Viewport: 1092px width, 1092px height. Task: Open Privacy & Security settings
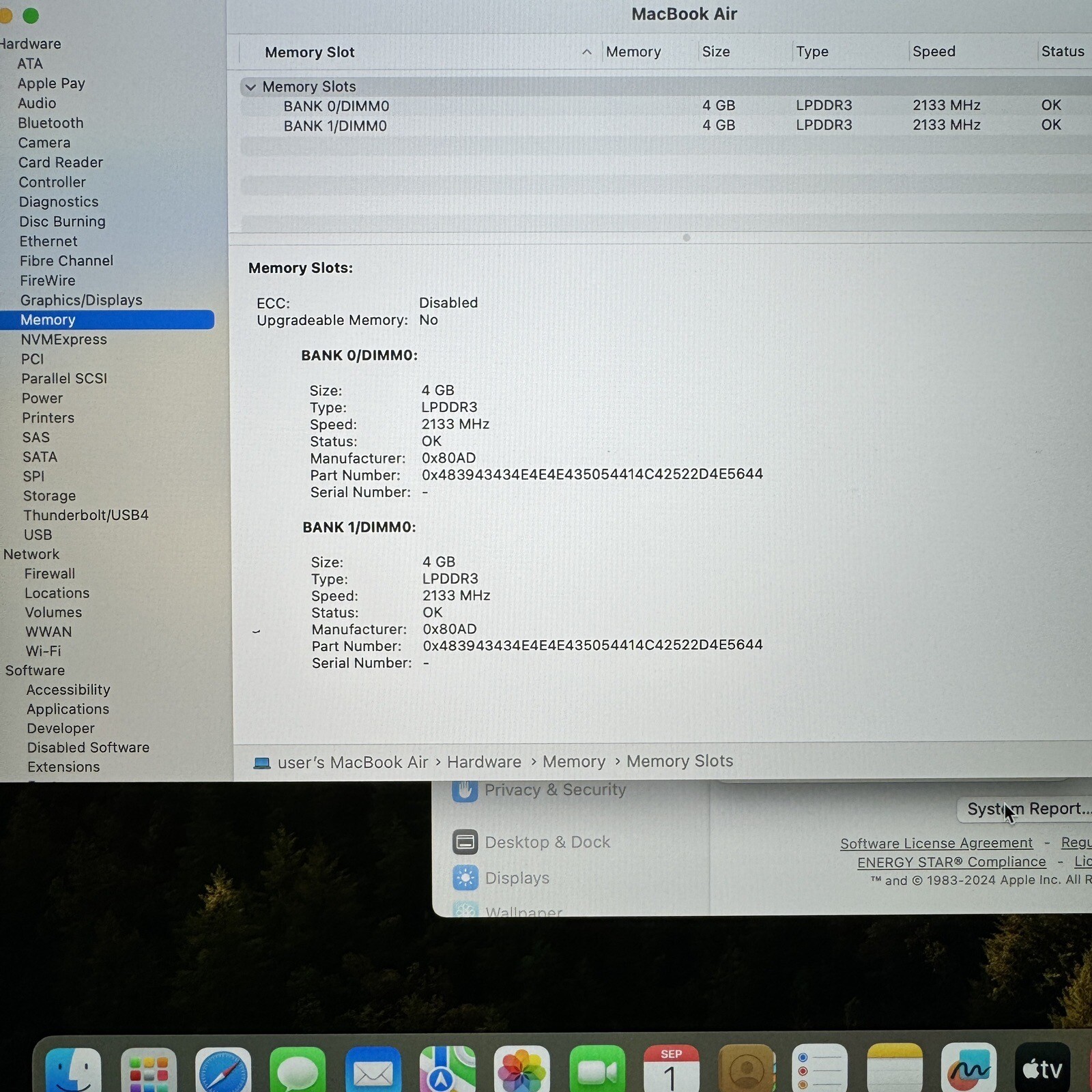555,790
